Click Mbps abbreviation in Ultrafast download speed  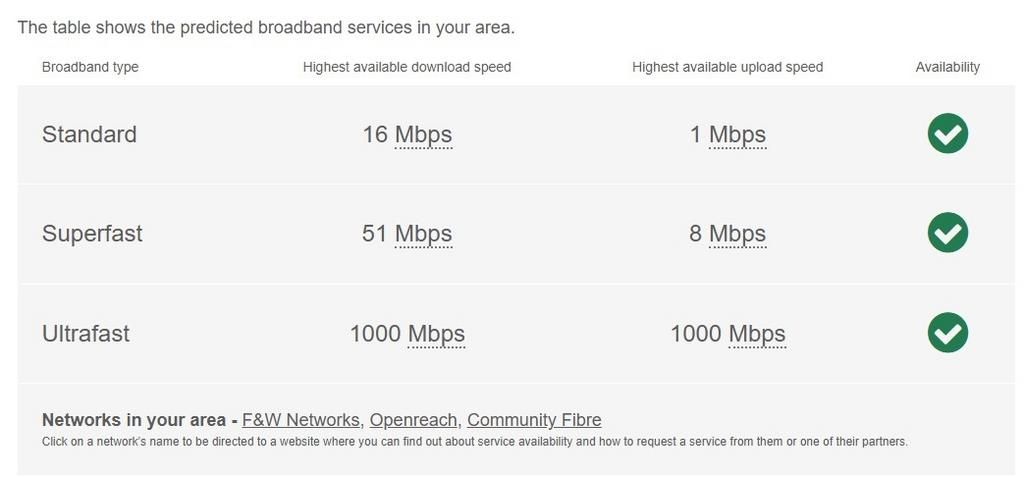[x=436, y=334]
